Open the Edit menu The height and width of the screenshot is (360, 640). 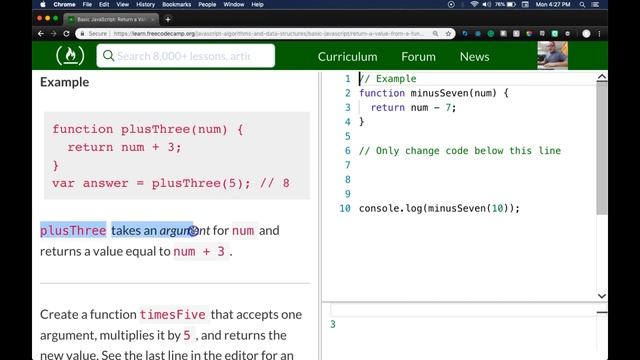(104, 4)
